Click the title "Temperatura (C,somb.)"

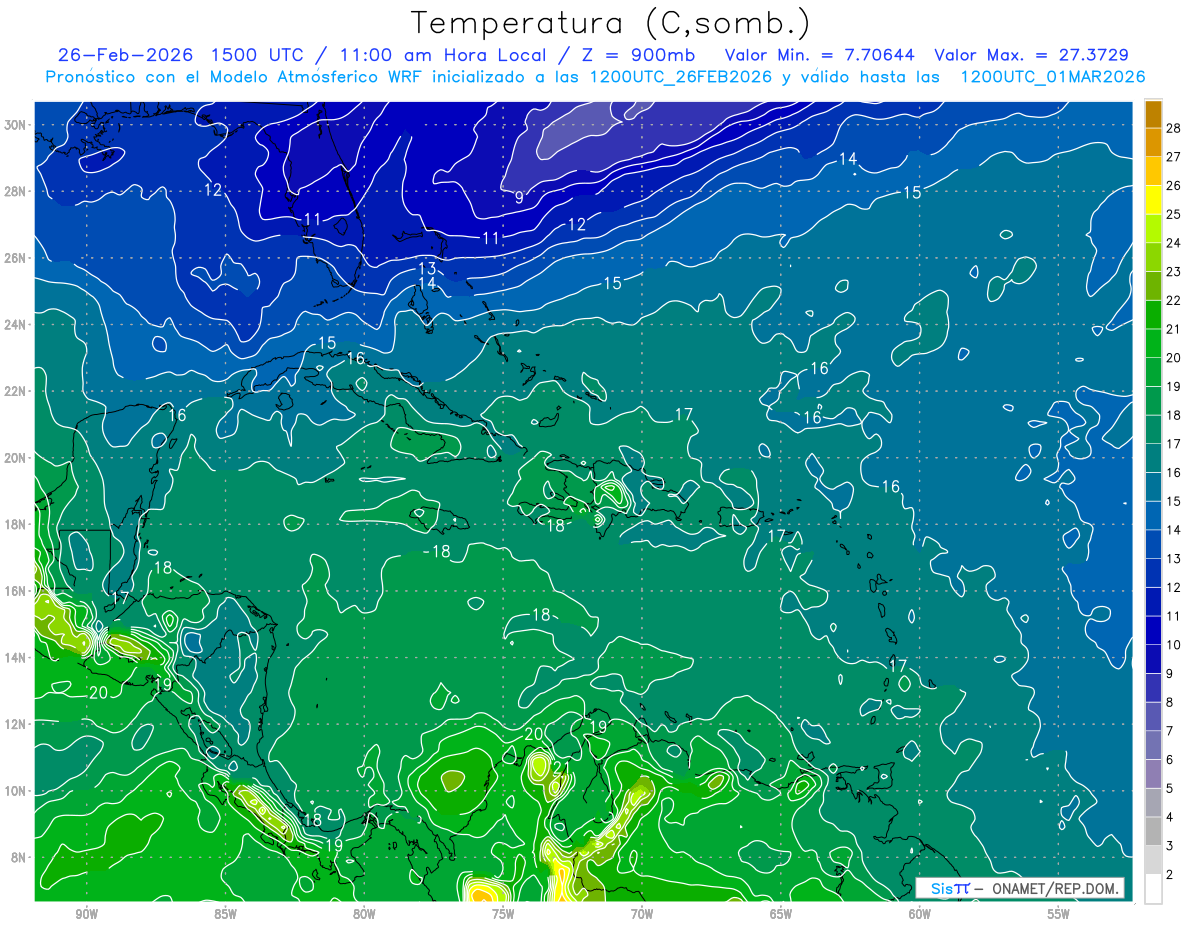coord(611,23)
